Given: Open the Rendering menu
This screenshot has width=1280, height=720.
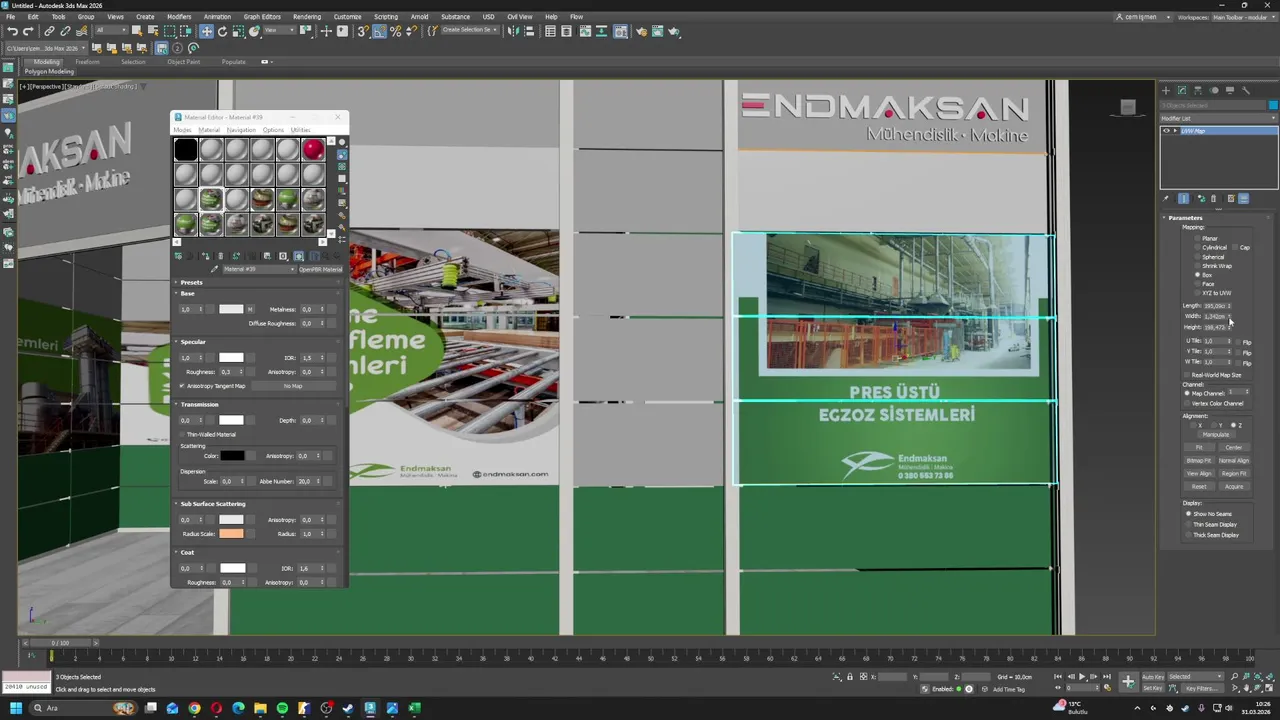Looking at the screenshot, I should (307, 17).
